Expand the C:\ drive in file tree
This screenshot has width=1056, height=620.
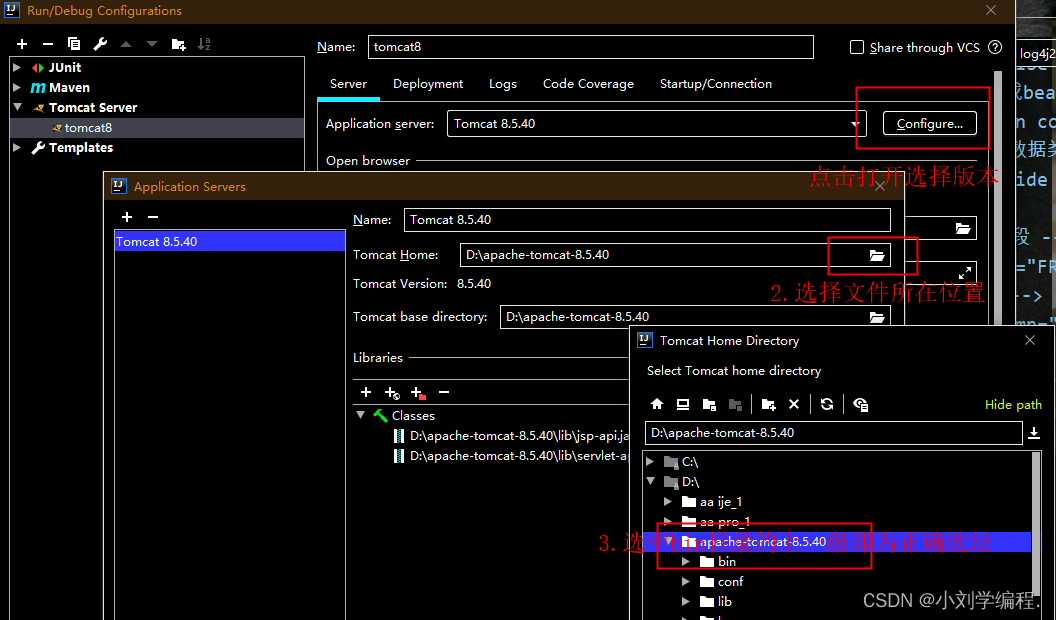(x=650, y=461)
